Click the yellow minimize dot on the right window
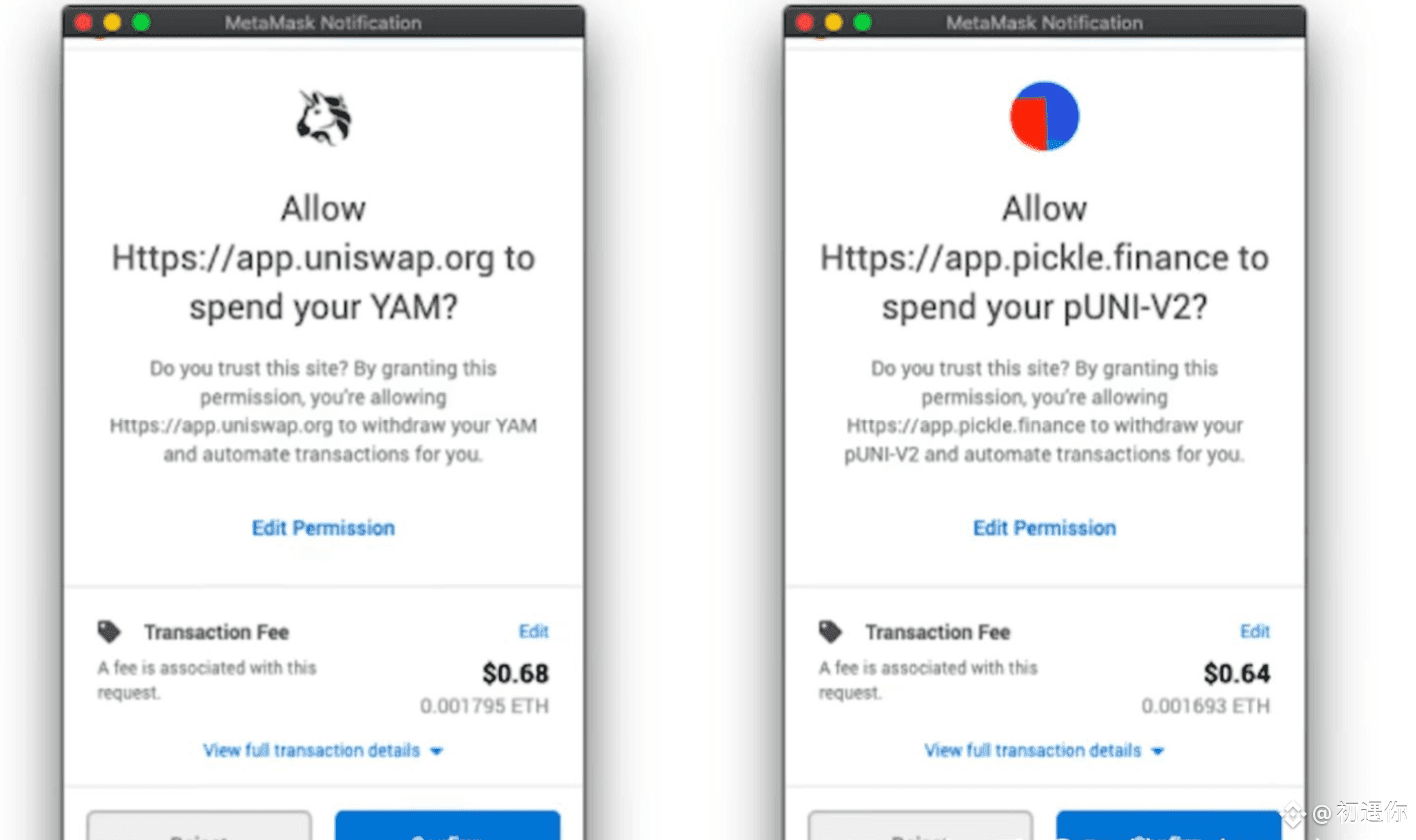The image size is (1416, 840). [833, 22]
